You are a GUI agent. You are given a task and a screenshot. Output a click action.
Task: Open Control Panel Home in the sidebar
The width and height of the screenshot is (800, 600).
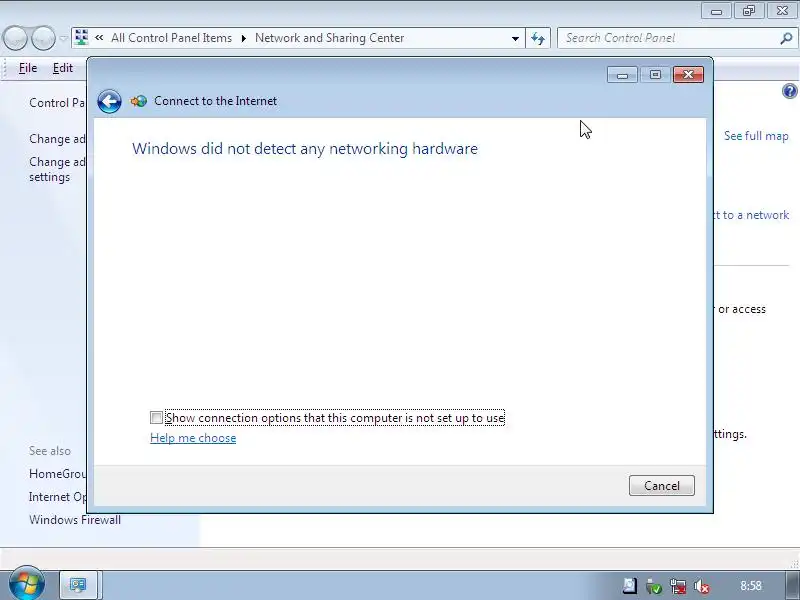tap(57, 103)
